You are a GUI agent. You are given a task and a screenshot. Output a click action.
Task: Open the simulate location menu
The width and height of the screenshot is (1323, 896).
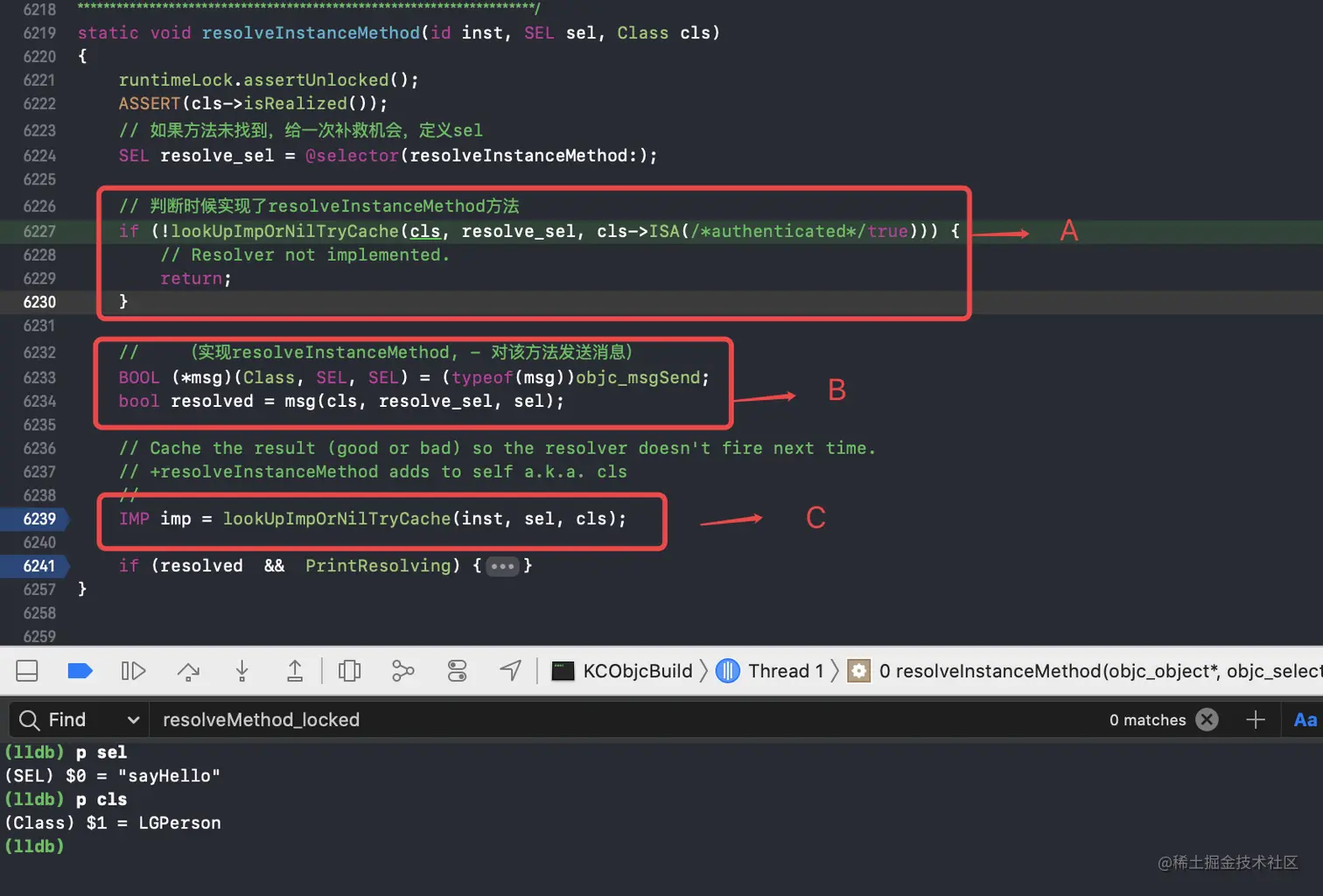(511, 671)
